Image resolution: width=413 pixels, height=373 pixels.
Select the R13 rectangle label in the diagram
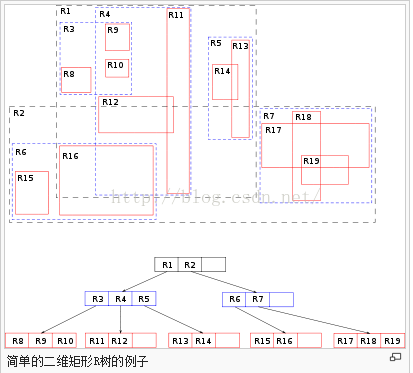[x=240, y=46]
